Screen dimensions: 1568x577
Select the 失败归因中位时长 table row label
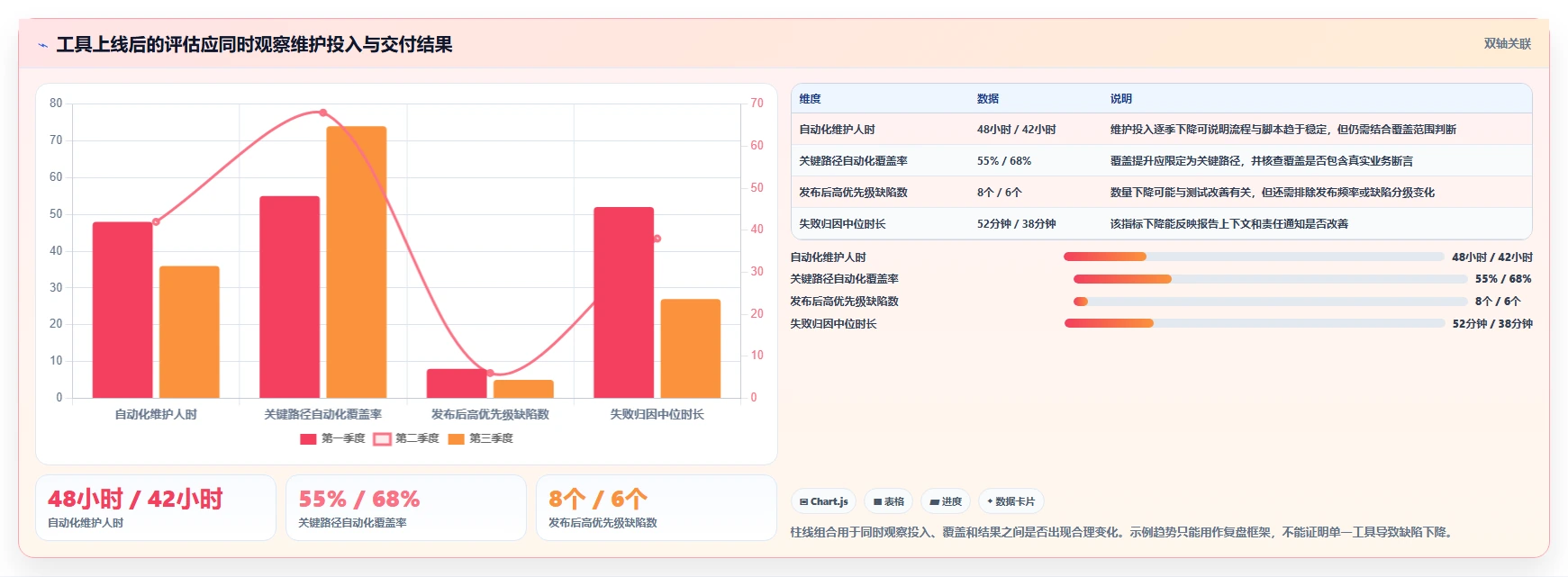(x=842, y=224)
